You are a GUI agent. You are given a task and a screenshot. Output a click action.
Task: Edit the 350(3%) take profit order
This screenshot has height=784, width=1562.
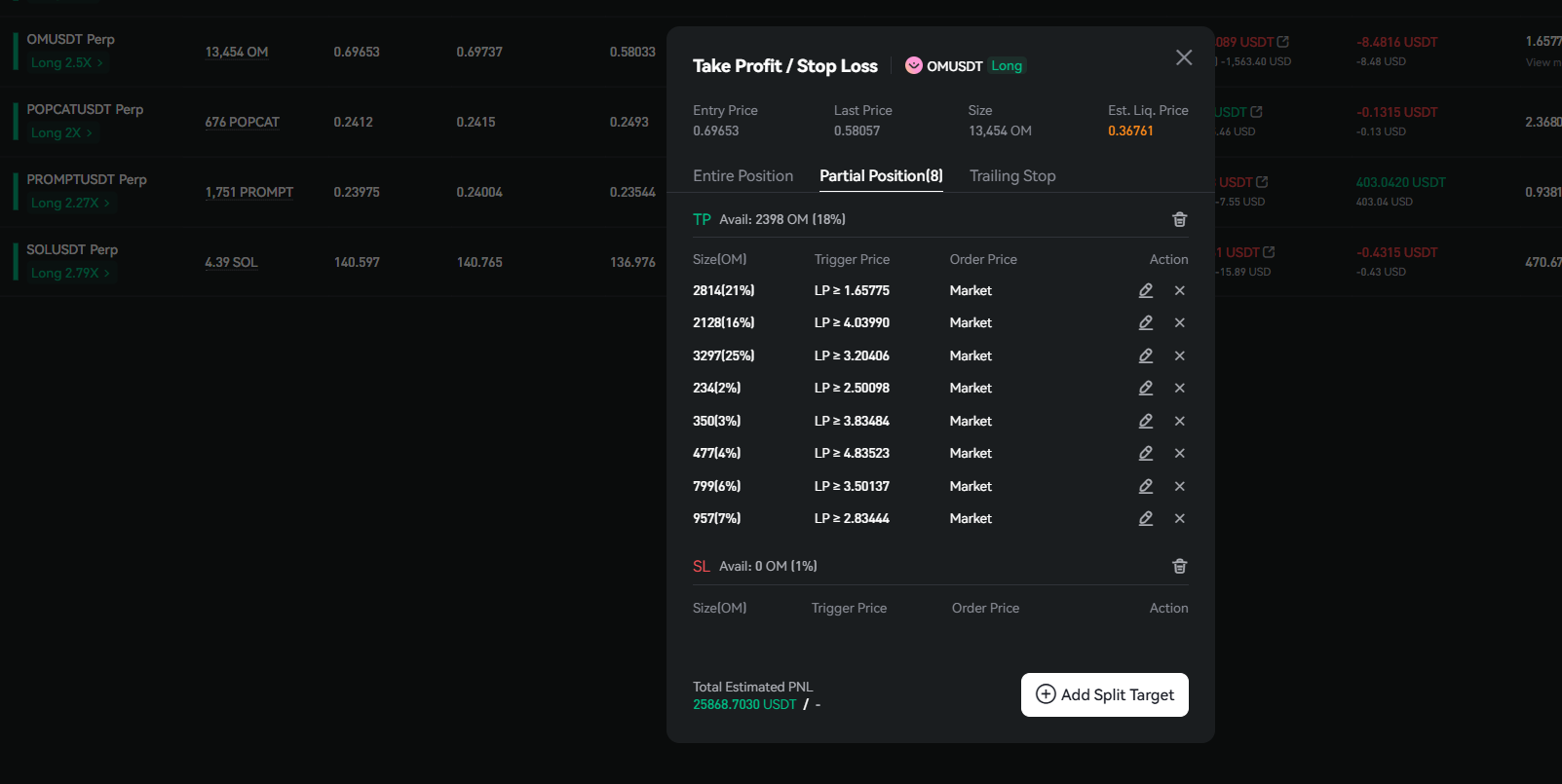tap(1146, 422)
